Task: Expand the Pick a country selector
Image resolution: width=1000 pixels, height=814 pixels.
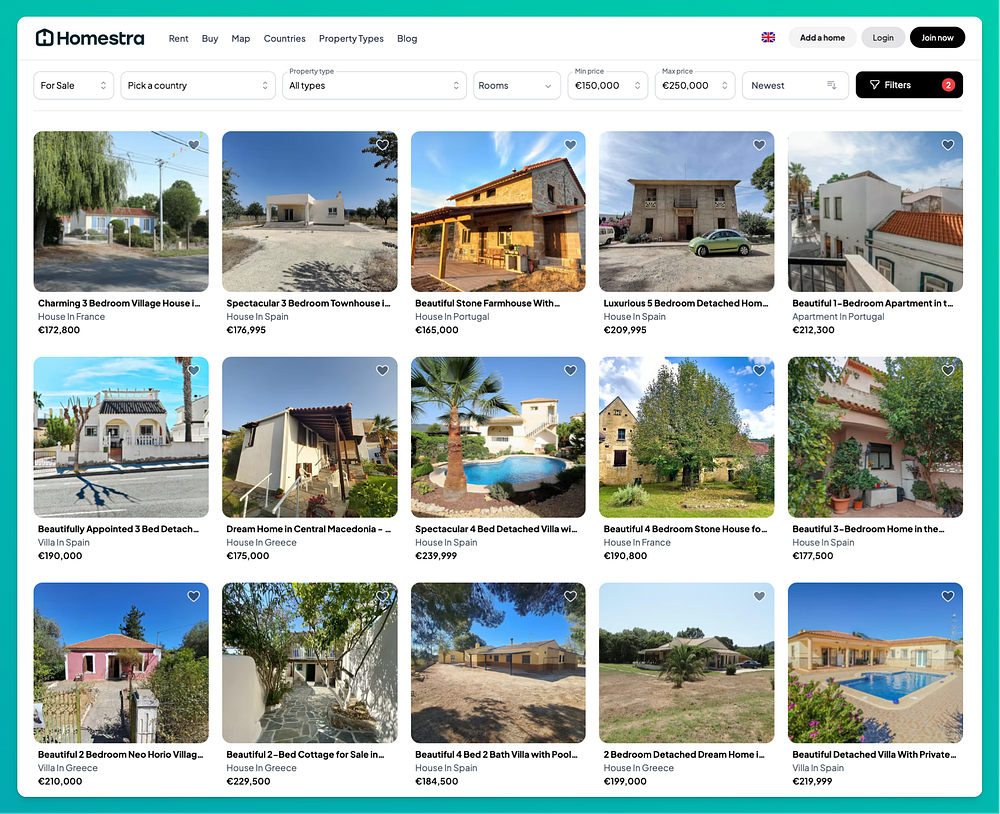Action: 198,85
